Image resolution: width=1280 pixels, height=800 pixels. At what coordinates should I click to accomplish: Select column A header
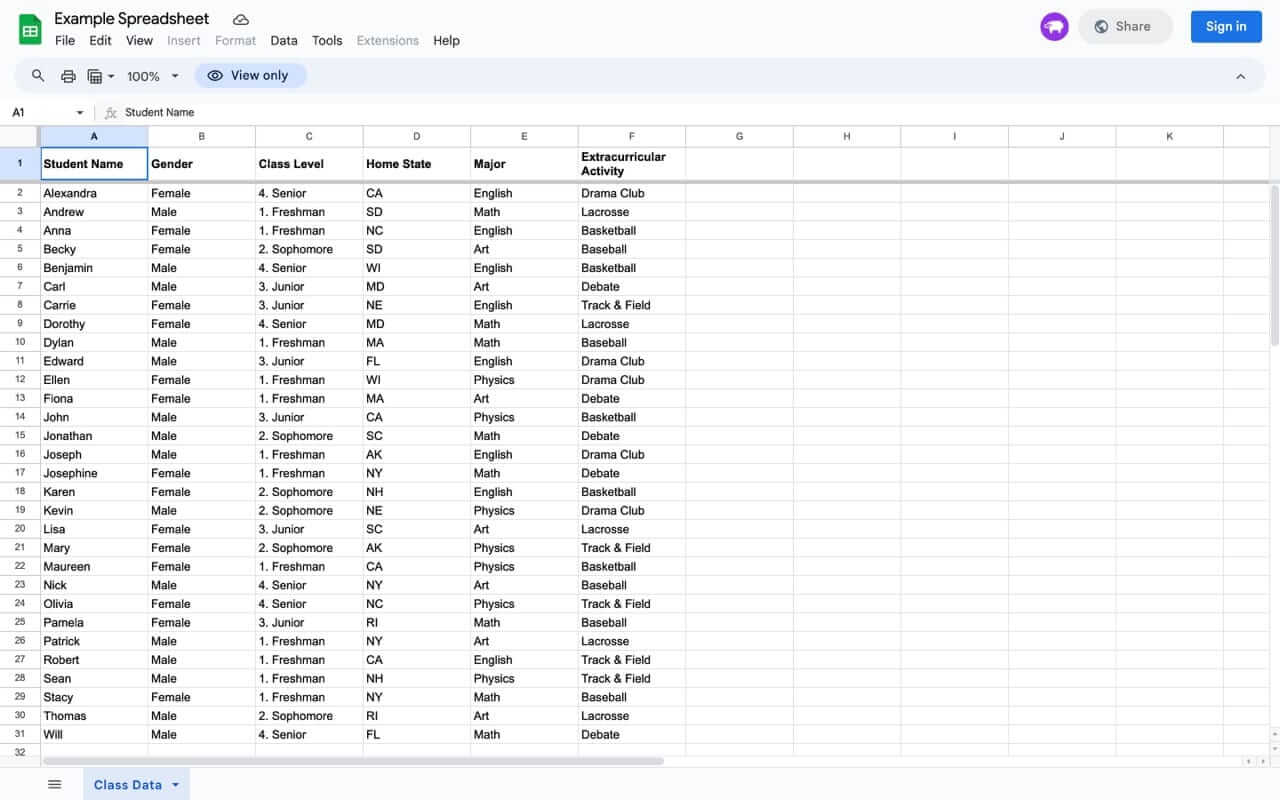94,136
